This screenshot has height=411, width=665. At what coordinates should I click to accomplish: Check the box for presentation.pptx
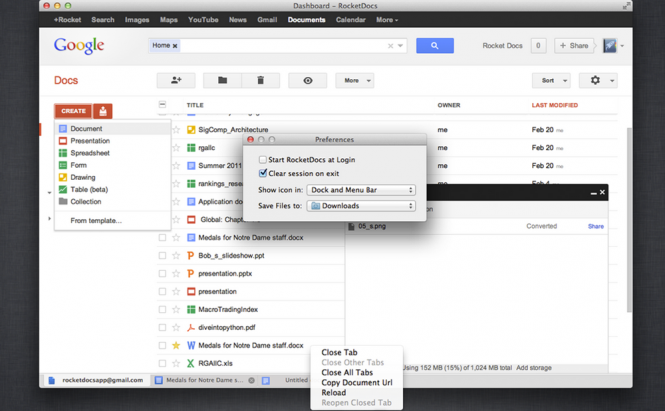162,274
